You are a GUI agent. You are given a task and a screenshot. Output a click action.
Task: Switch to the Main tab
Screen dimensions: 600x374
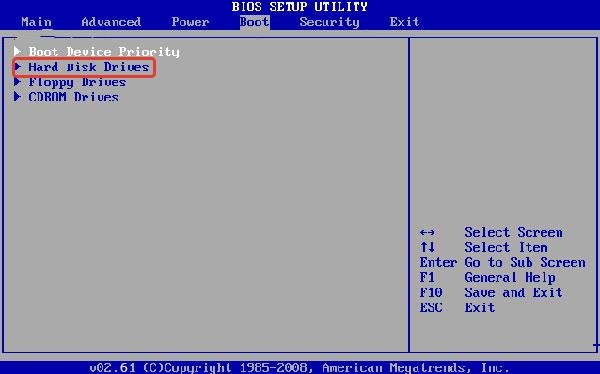pyautogui.click(x=36, y=22)
